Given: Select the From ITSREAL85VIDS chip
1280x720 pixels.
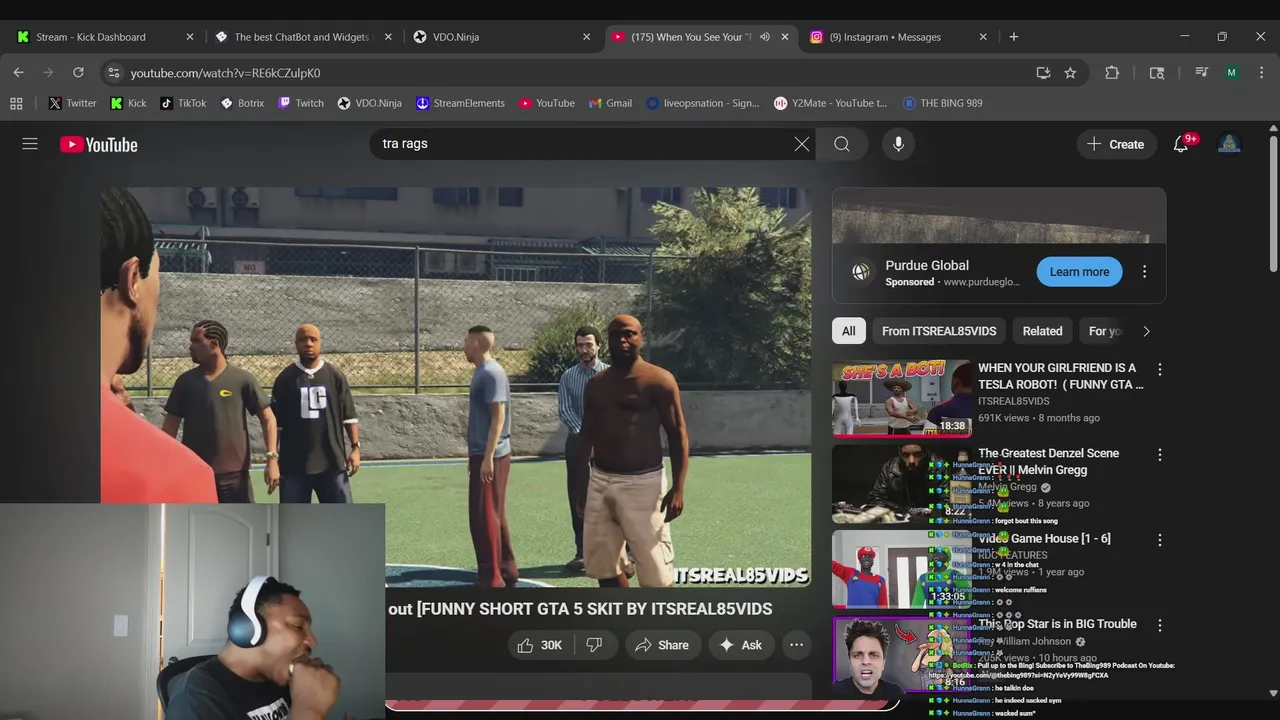Looking at the screenshot, I should tap(939, 331).
